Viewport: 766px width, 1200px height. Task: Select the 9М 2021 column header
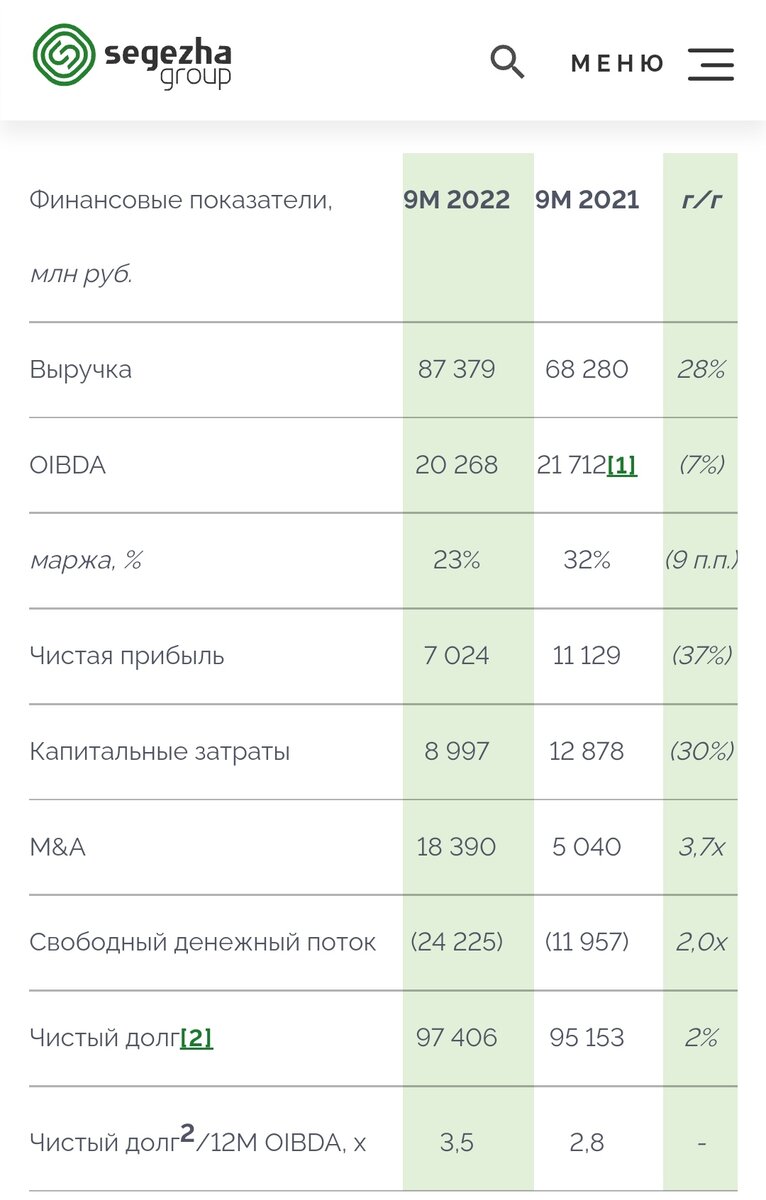point(587,200)
